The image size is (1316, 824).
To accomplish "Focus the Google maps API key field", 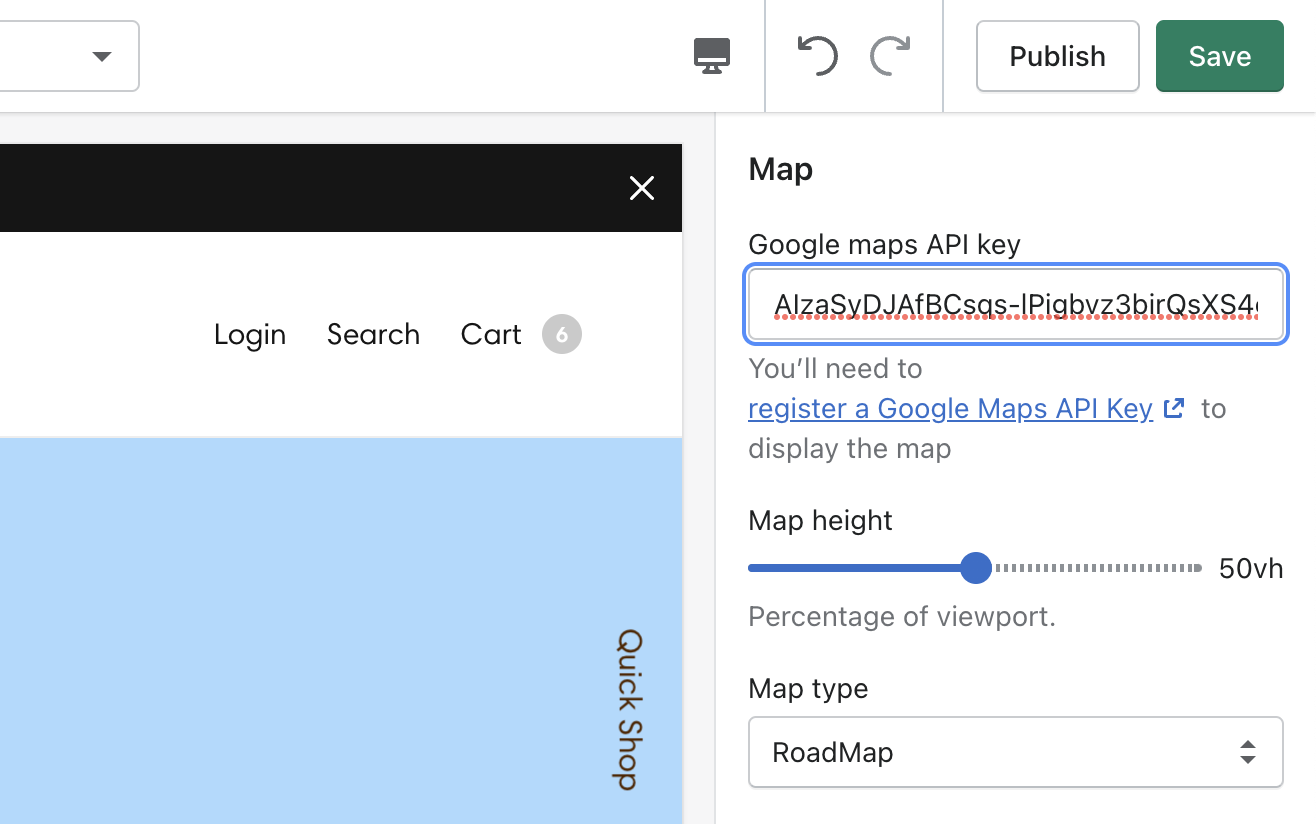I will tap(1015, 303).
